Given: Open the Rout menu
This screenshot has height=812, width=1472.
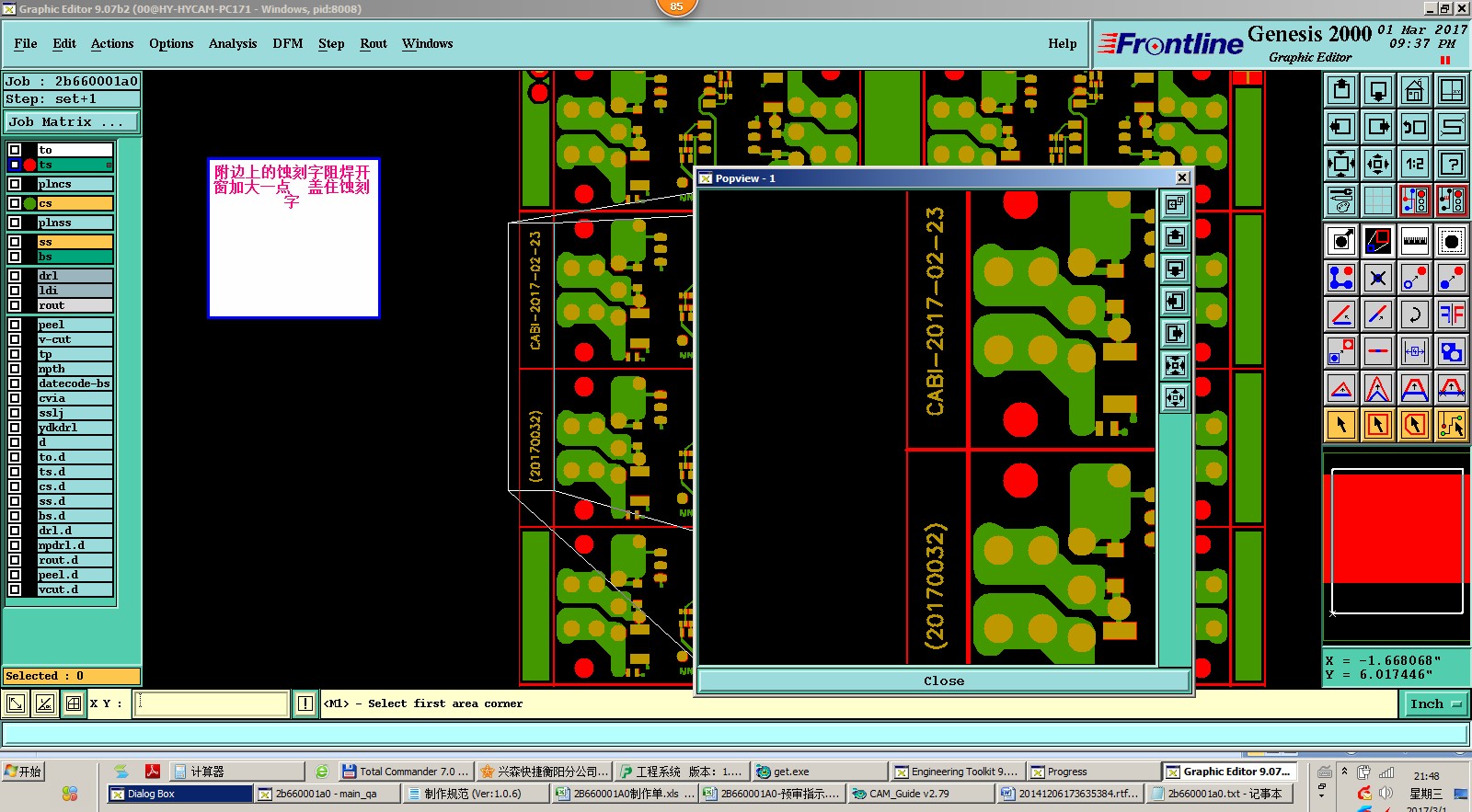Looking at the screenshot, I should (374, 43).
